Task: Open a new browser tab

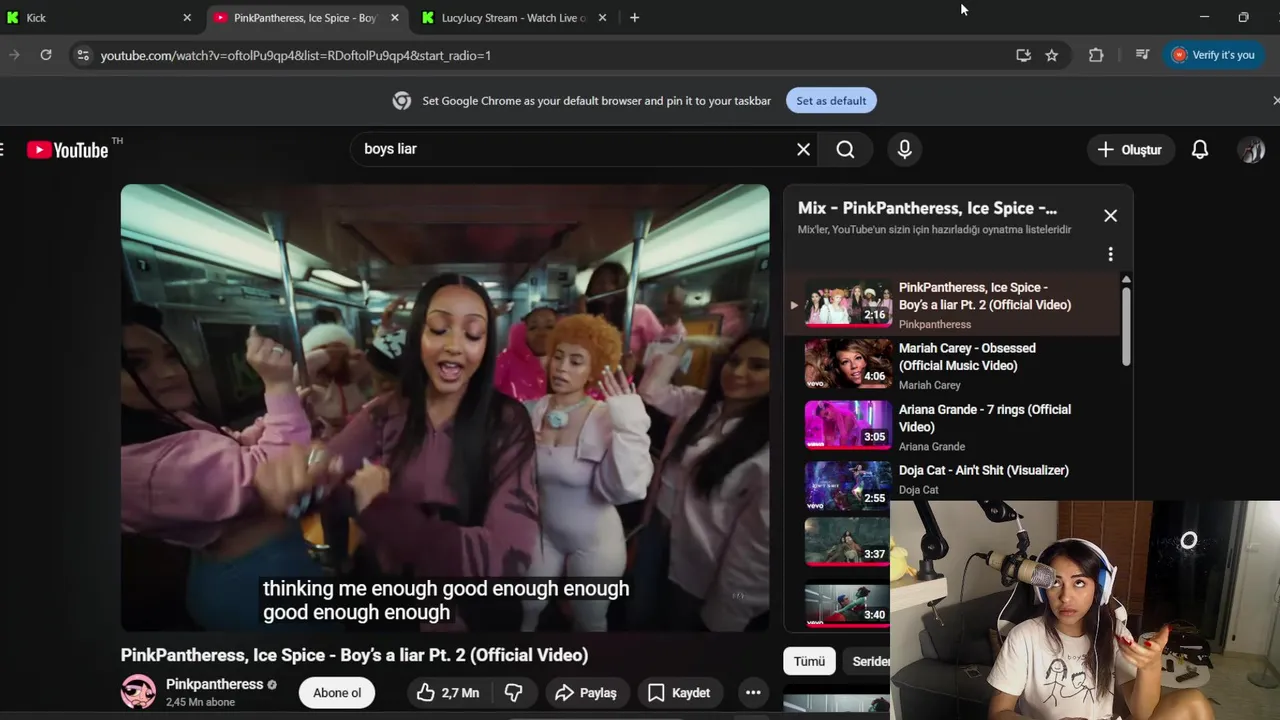Action: tap(634, 18)
